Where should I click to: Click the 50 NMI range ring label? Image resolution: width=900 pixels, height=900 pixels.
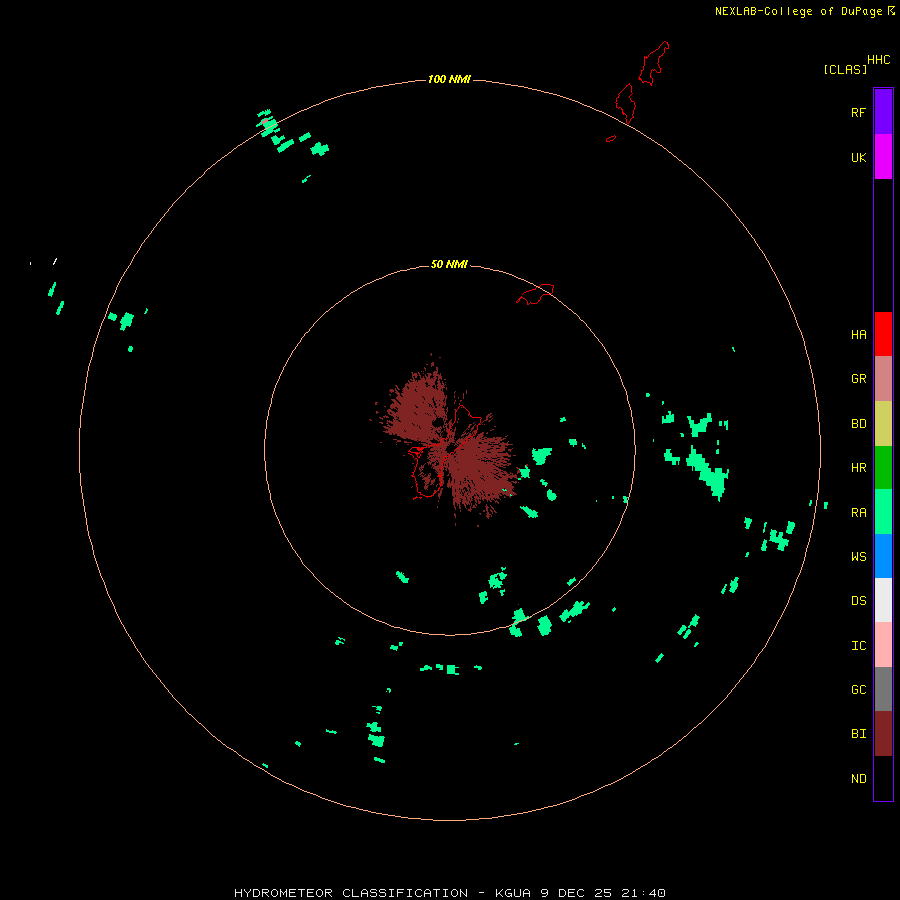click(x=449, y=264)
